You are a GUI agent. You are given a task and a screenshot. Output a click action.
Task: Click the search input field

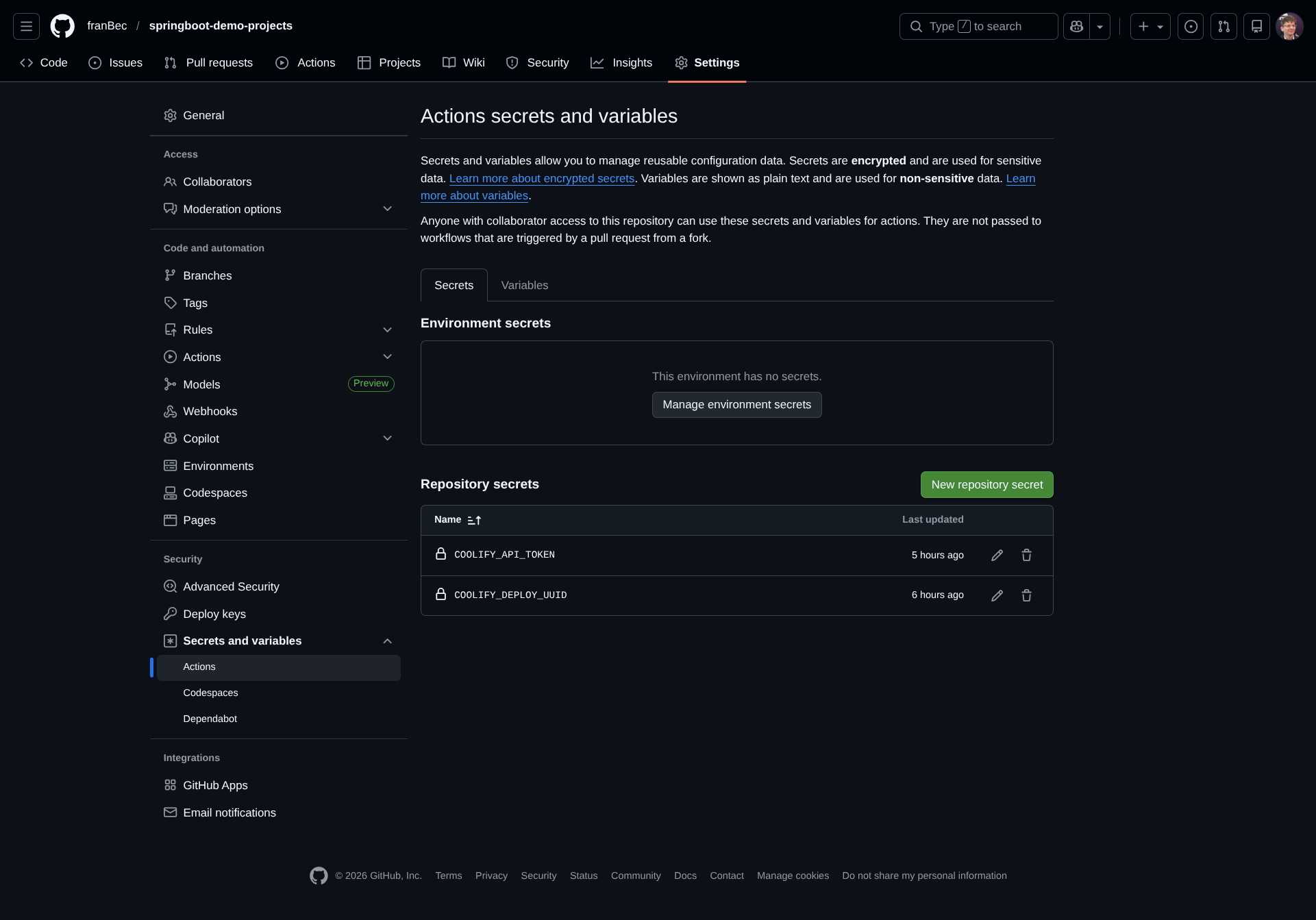click(978, 26)
